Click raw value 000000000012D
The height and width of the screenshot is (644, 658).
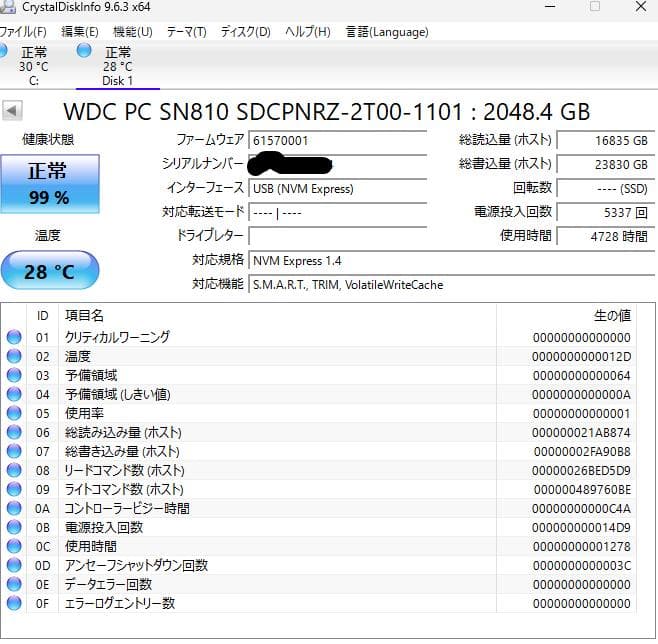[x=582, y=357]
